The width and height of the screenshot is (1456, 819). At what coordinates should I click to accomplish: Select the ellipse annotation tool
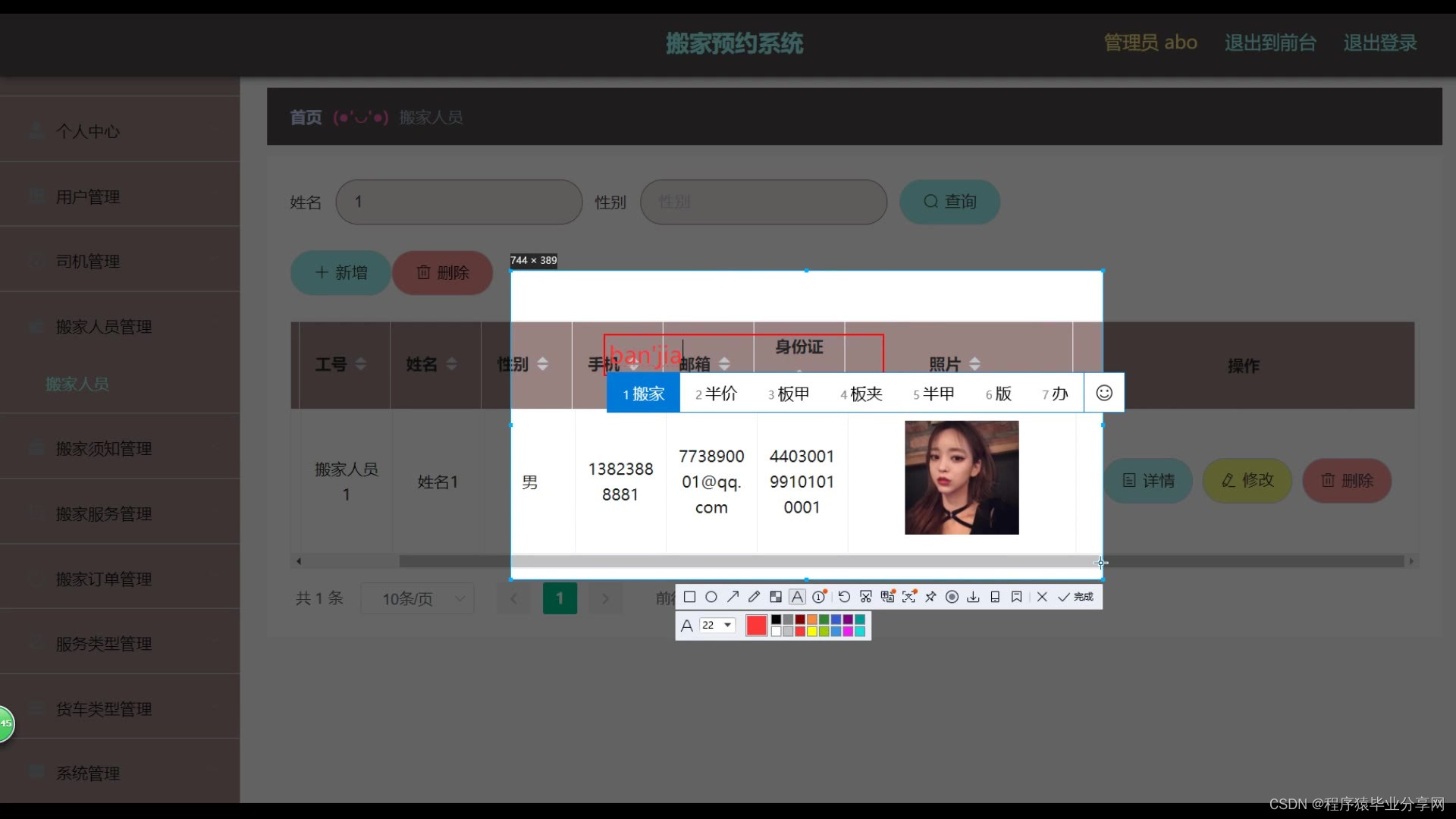point(711,597)
